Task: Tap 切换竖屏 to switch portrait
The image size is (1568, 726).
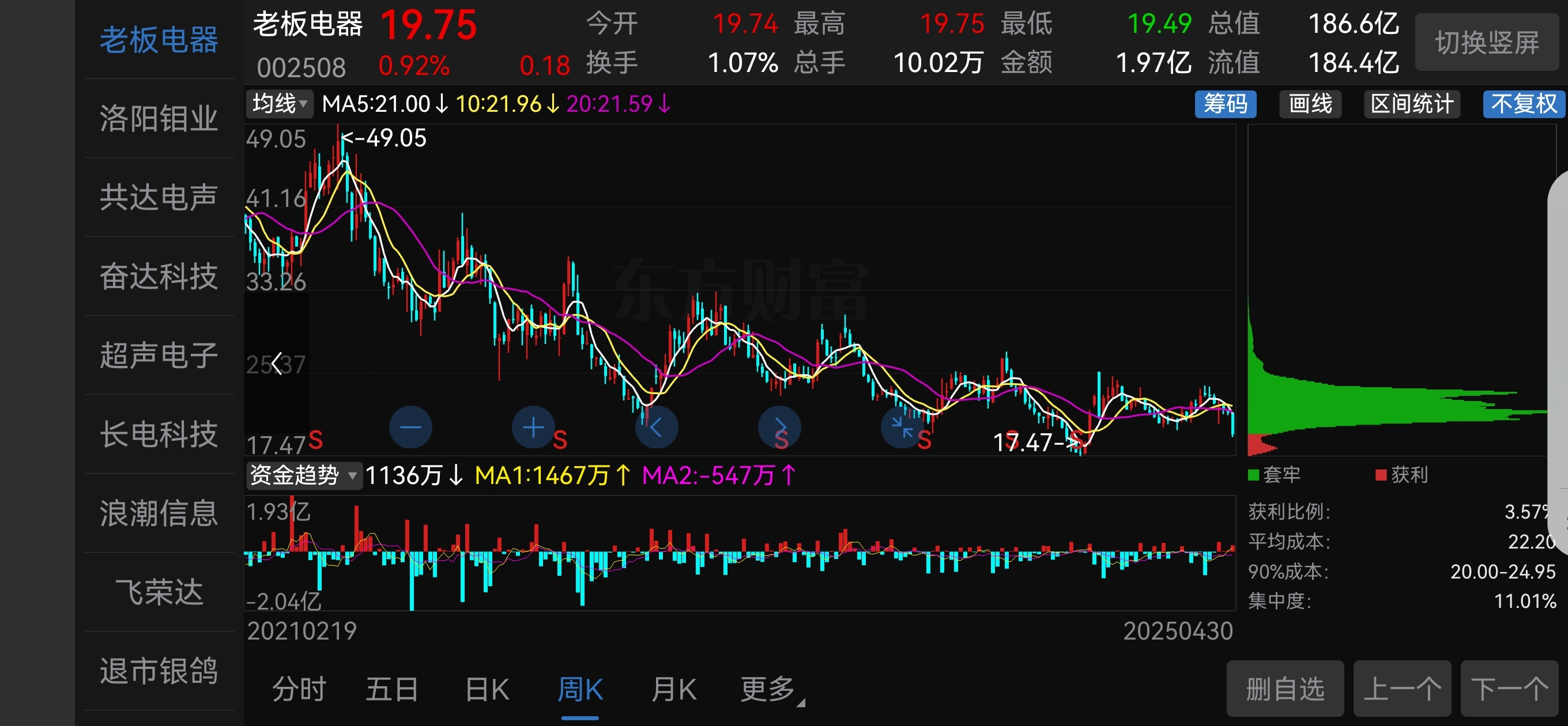Action: [x=1487, y=43]
